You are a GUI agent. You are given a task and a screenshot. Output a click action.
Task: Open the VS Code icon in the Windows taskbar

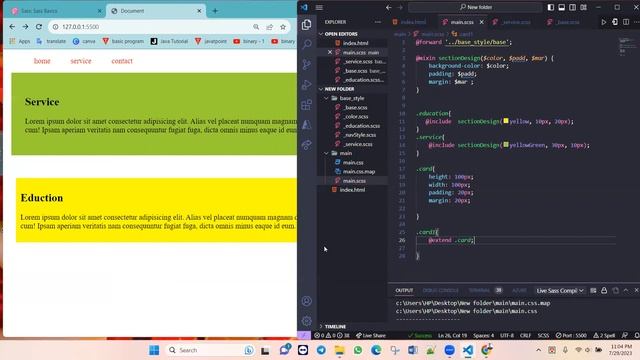[x=468, y=350]
